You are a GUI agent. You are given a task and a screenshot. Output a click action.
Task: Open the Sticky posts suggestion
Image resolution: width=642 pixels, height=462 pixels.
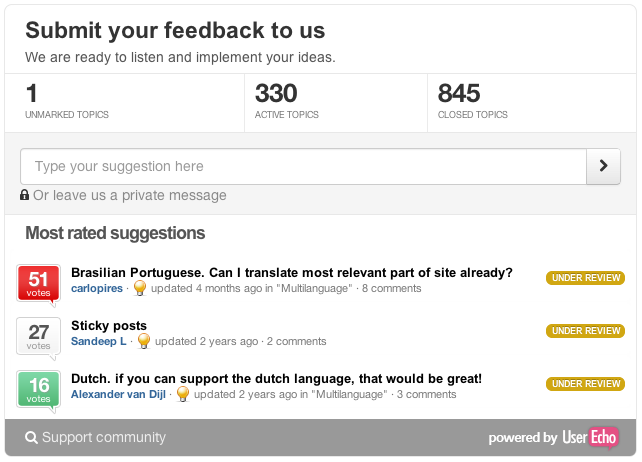coord(109,326)
